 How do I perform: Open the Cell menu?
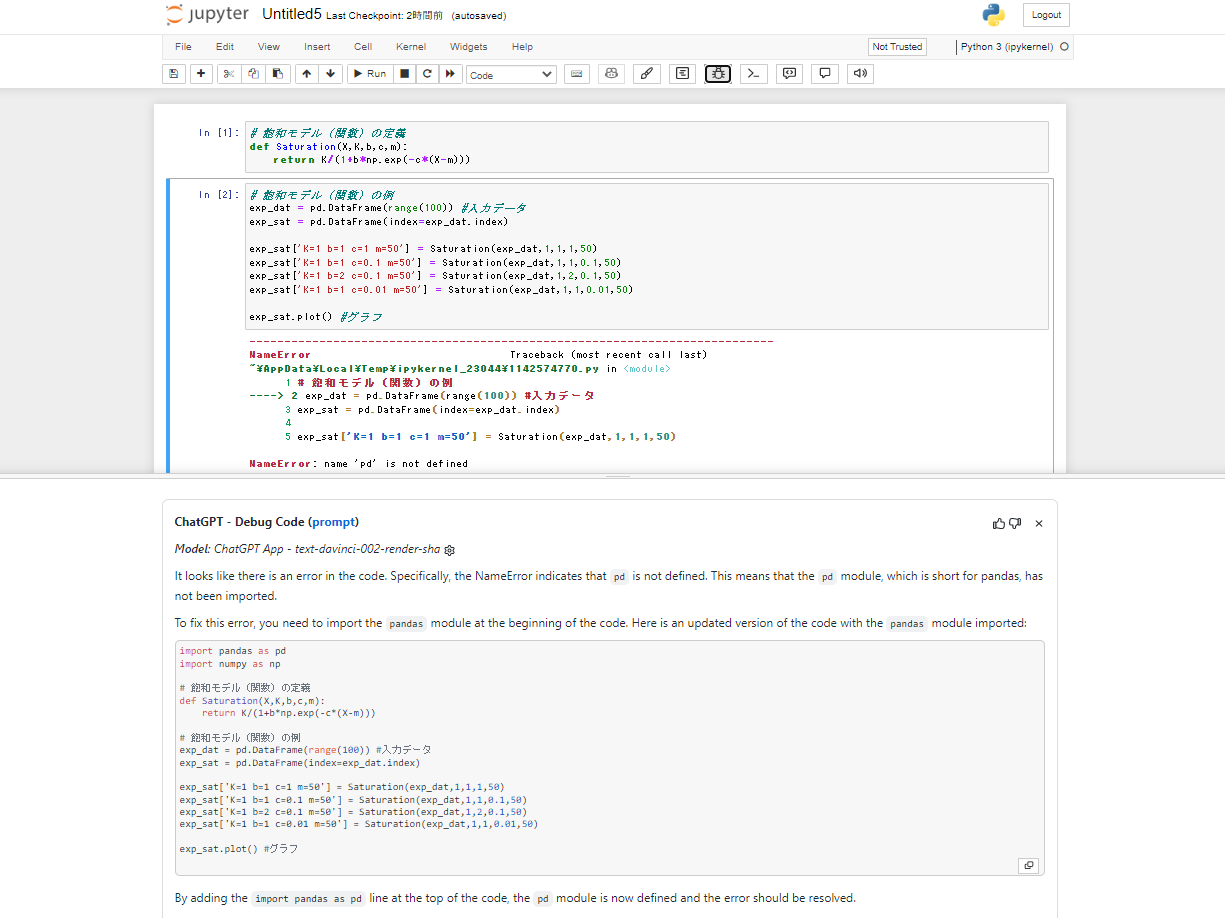362,47
